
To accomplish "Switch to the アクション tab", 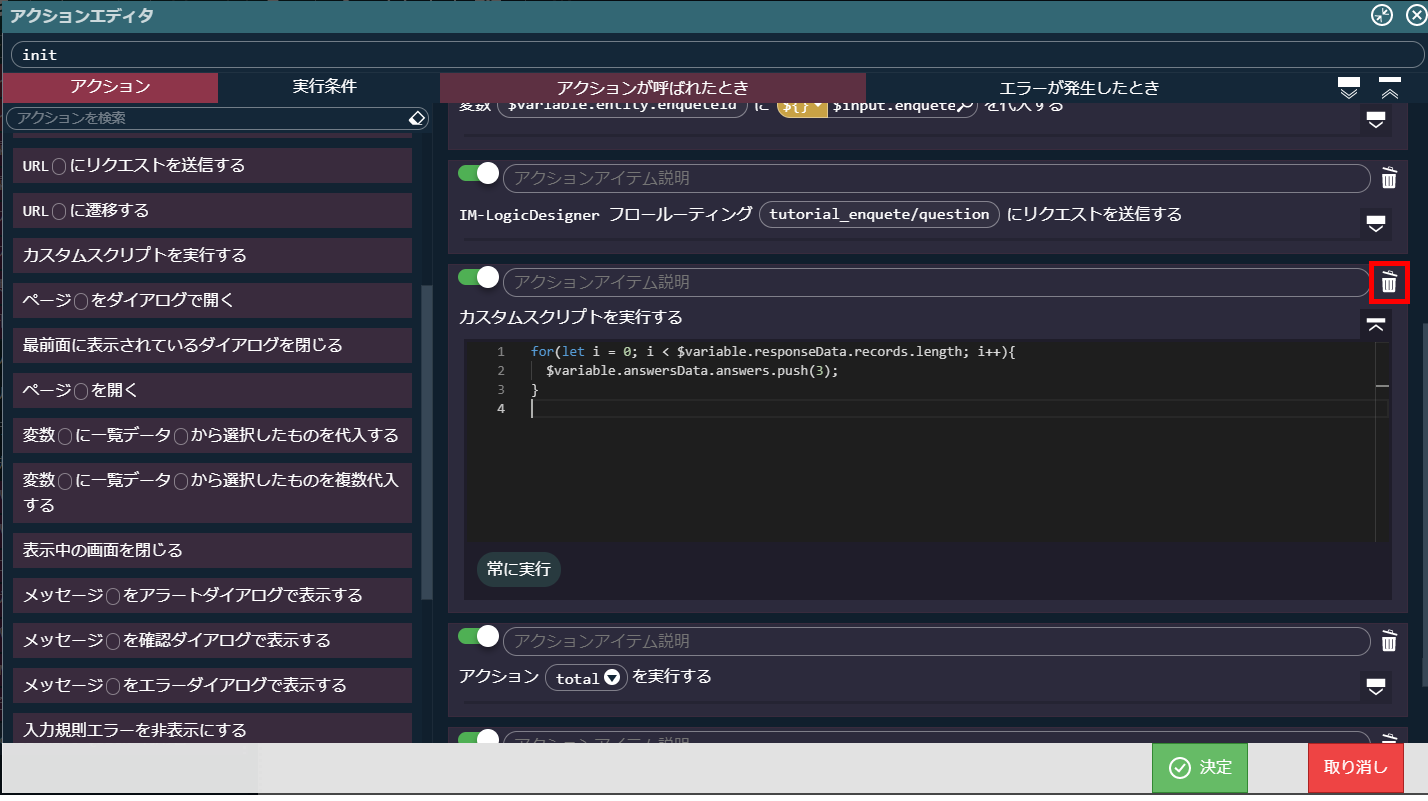I will pos(110,87).
